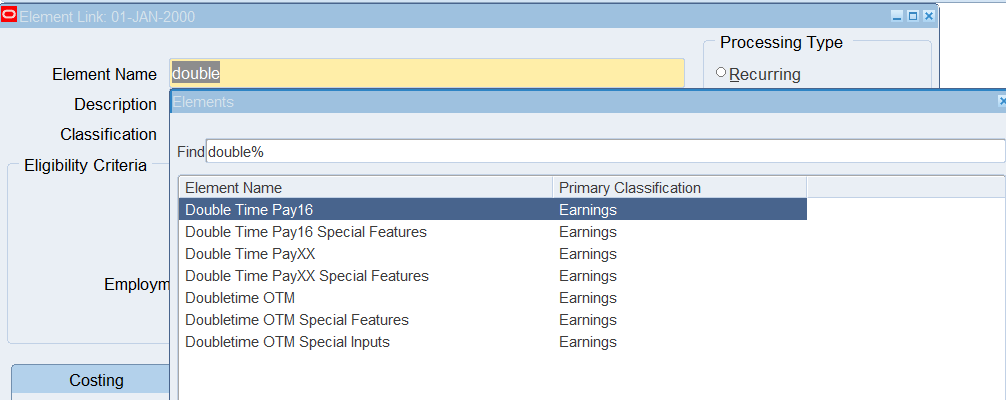
Task: Click Earnings in the Doubletime OTM row
Action: point(588,298)
